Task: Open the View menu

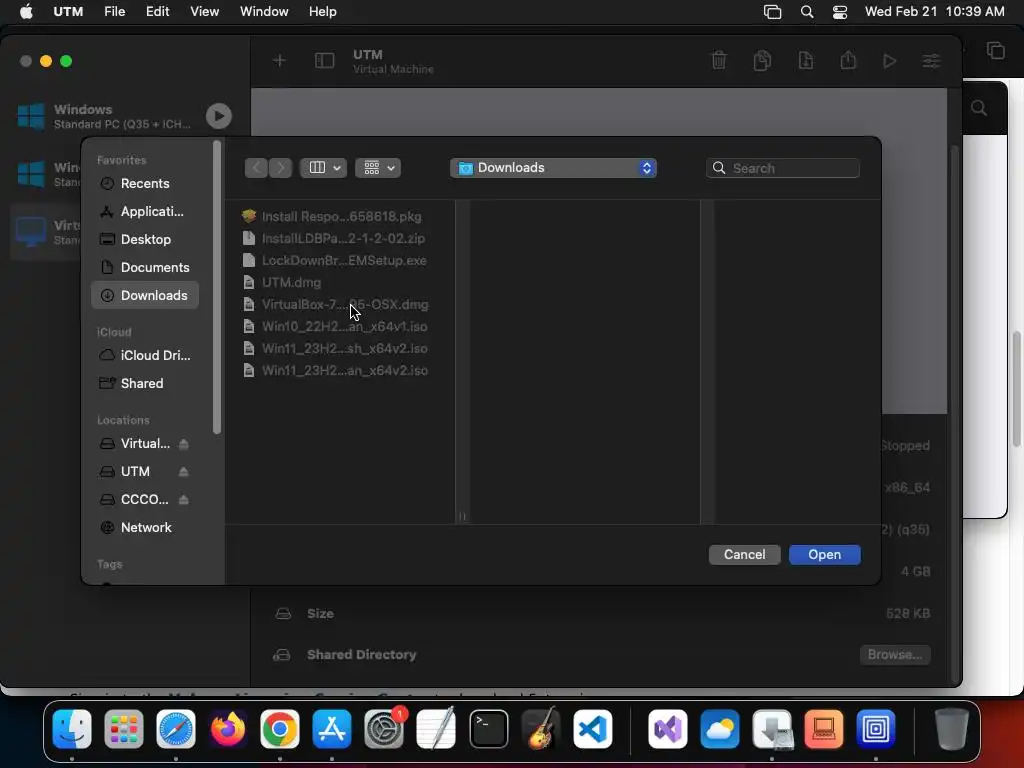Action: click(204, 12)
